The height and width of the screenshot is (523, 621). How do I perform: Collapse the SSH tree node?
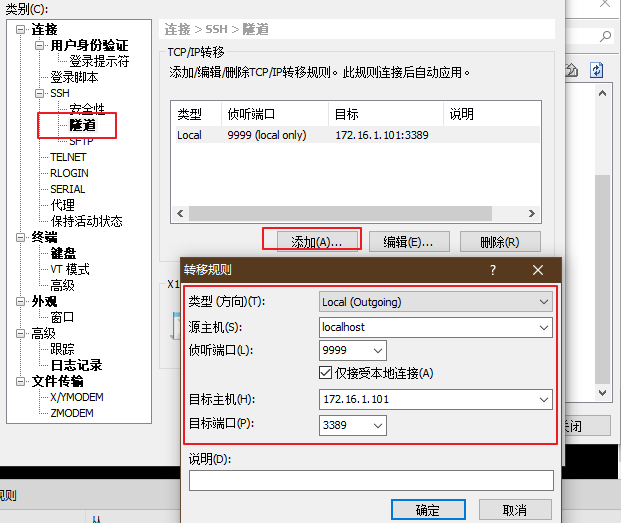coord(40,93)
